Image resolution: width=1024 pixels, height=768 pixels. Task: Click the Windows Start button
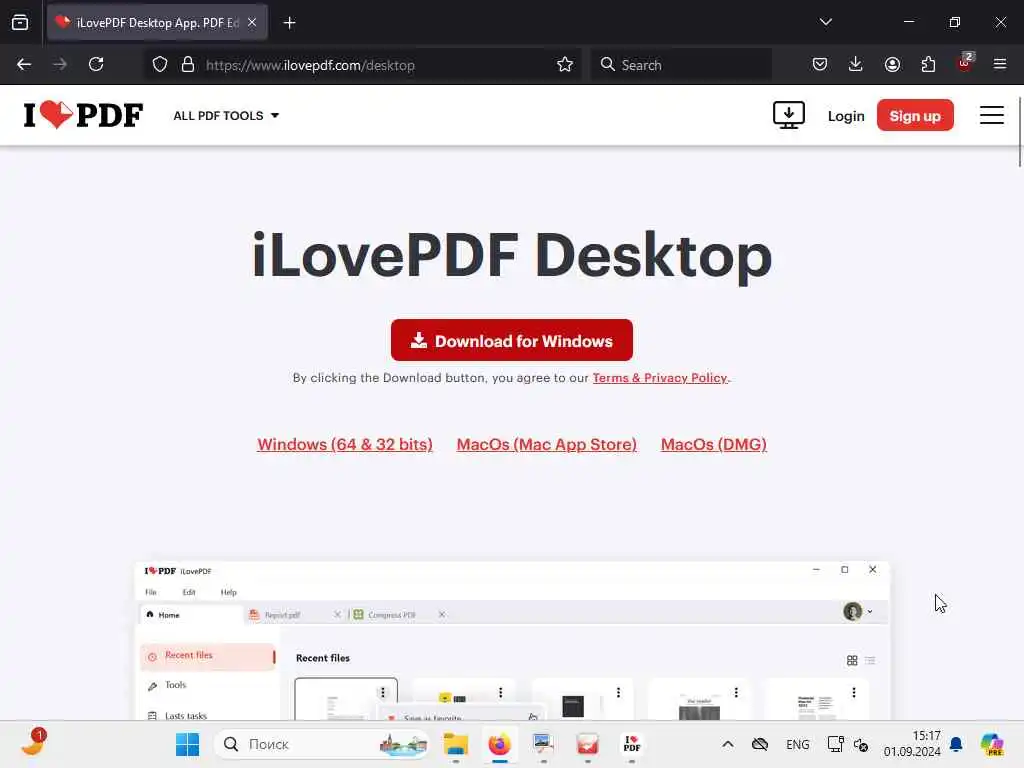coord(187,744)
